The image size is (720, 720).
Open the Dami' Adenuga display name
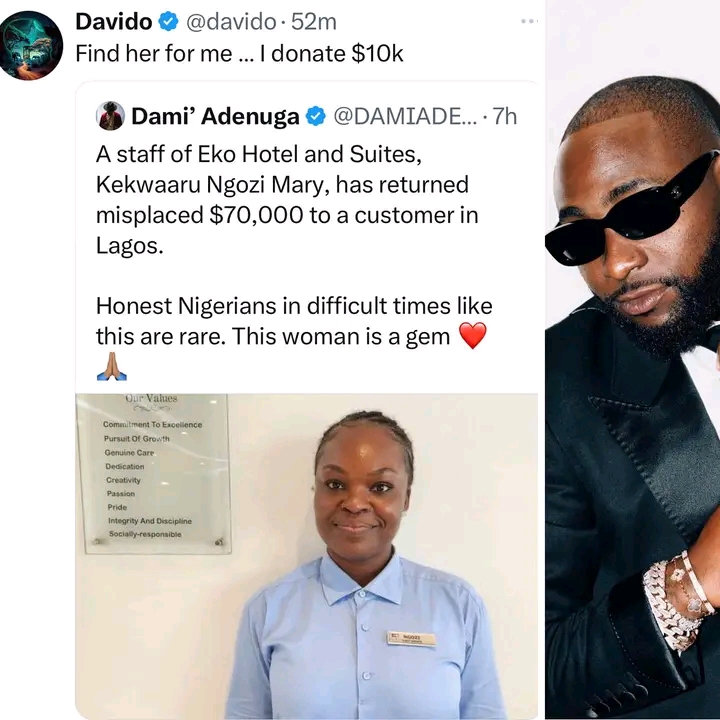(215, 116)
